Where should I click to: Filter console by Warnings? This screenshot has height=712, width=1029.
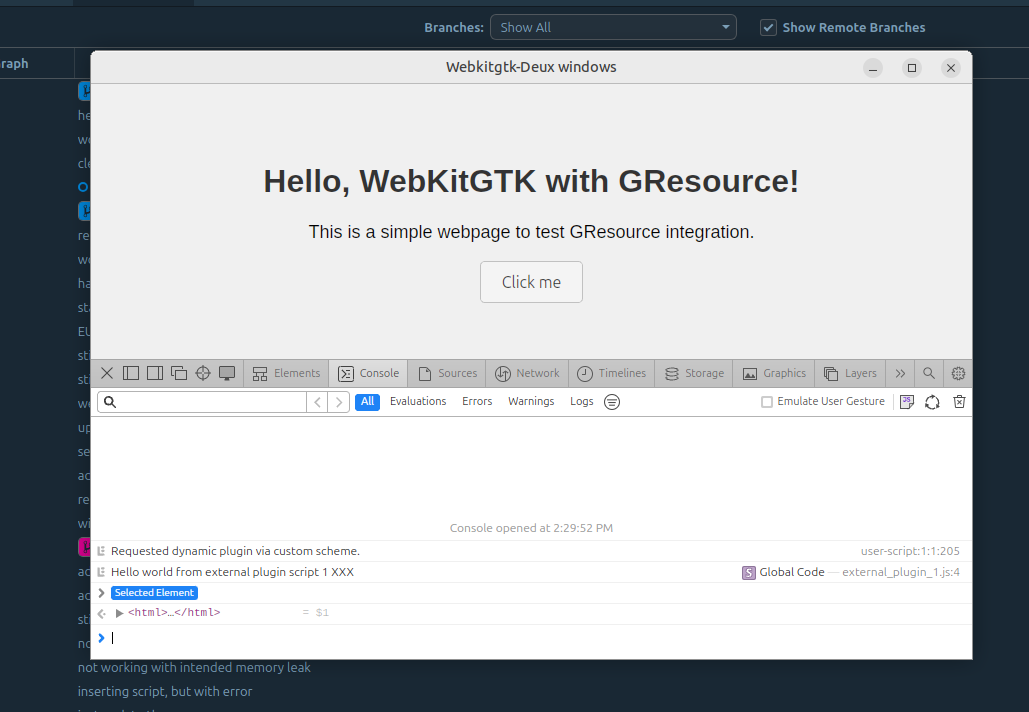[x=531, y=402]
